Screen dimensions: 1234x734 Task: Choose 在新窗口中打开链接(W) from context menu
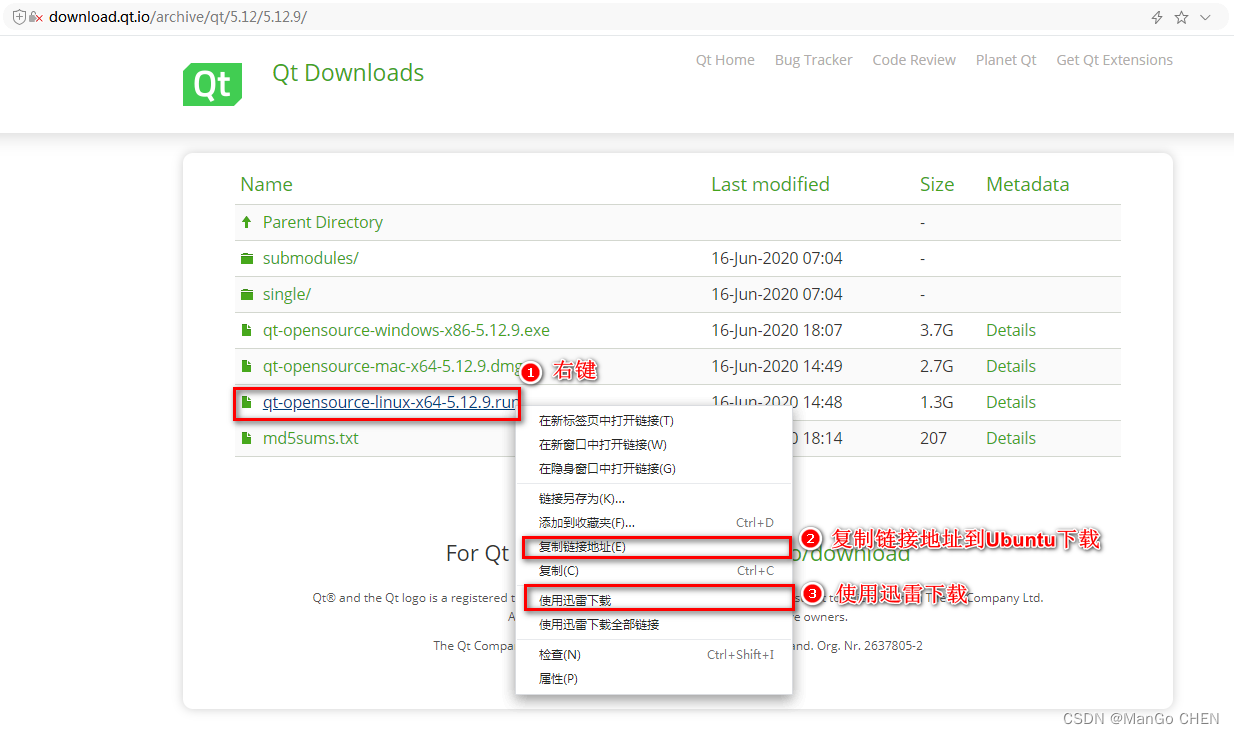pyautogui.click(x=654, y=445)
